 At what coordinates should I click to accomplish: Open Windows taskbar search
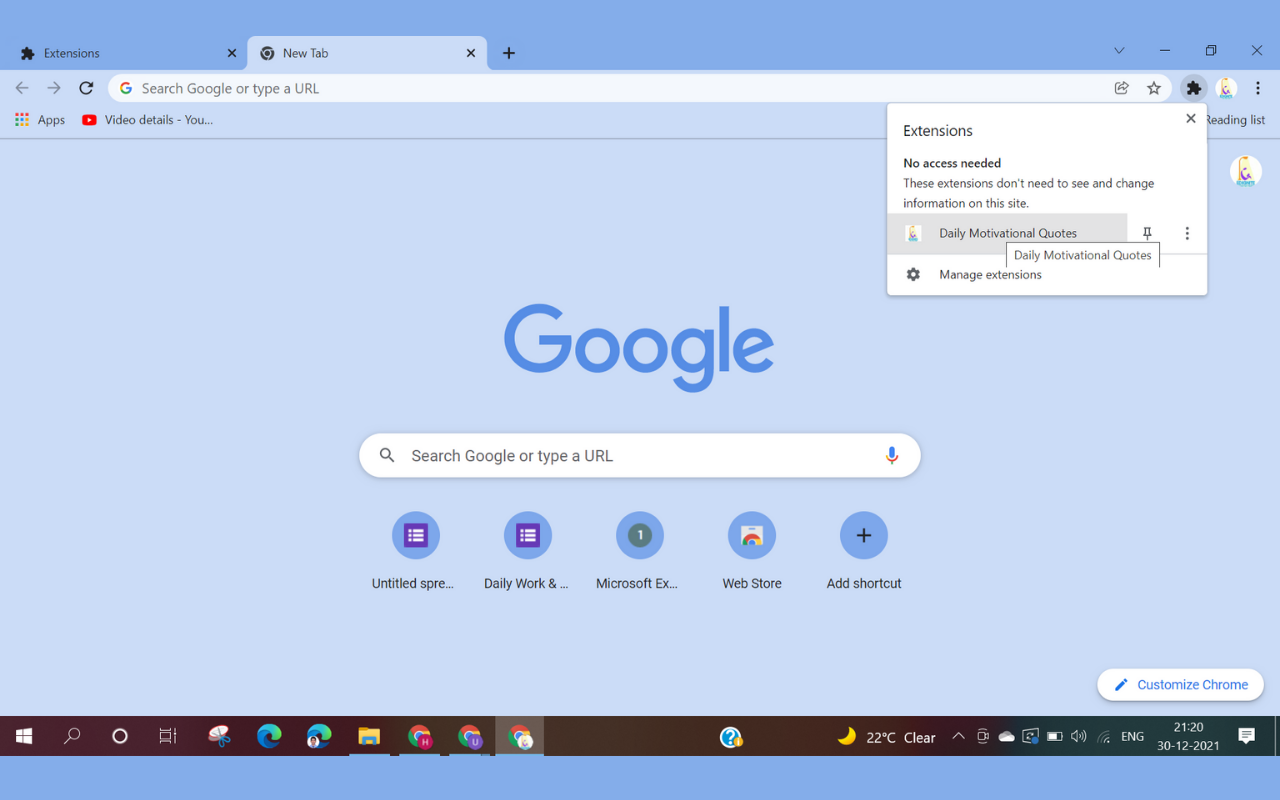[x=72, y=737]
